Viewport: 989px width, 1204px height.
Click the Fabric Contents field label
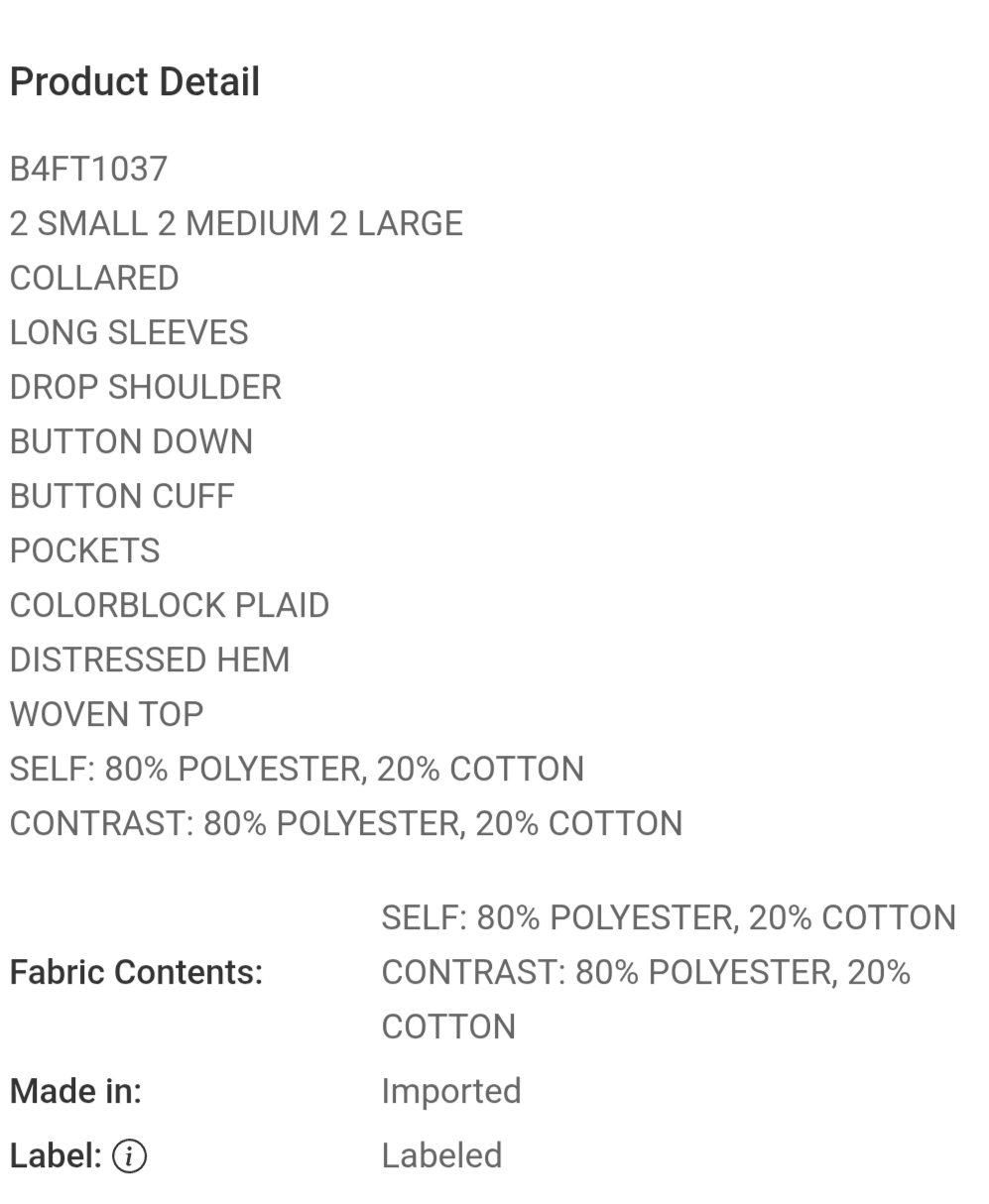click(136, 972)
